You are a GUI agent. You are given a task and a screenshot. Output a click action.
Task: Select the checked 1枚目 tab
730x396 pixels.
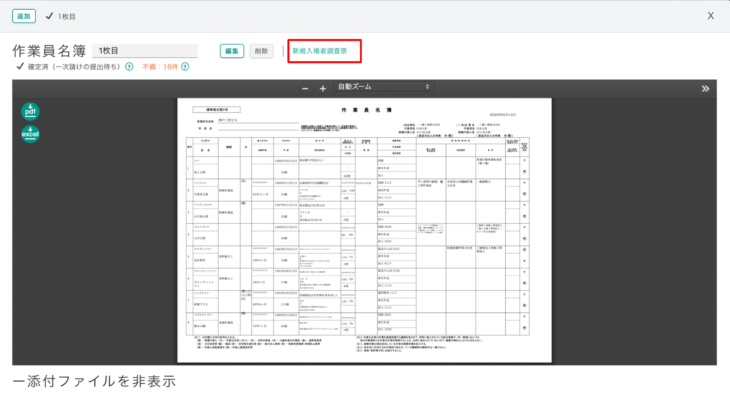coord(61,16)
